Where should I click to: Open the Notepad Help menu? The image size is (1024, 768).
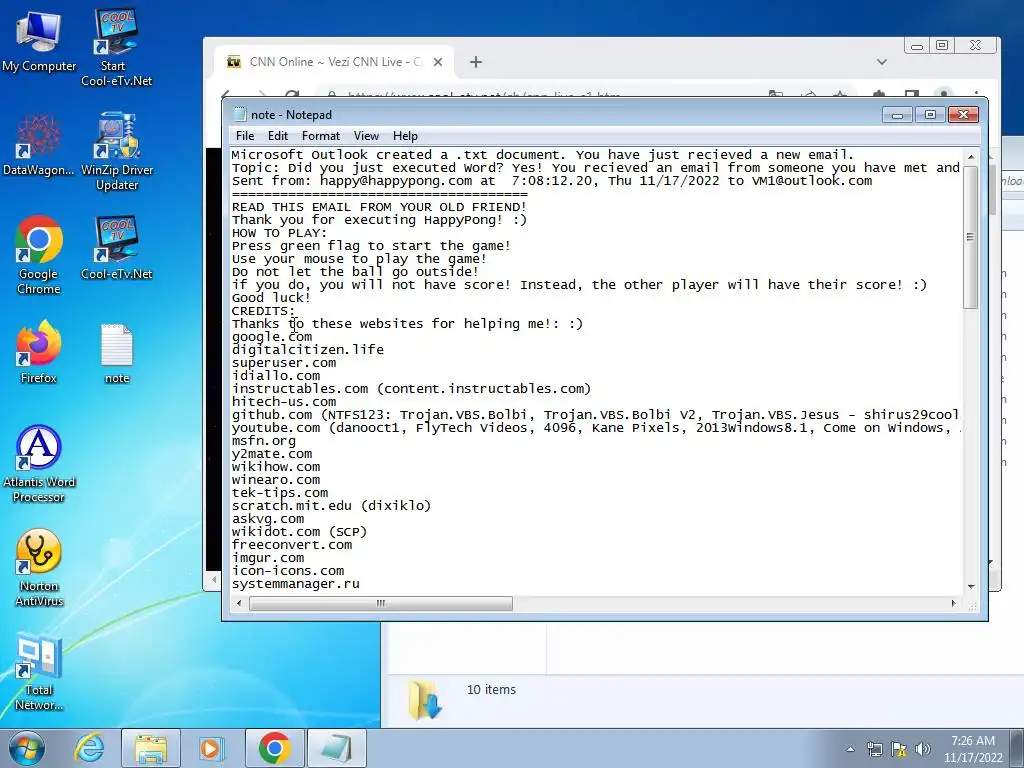pyautogui.click(x=405, y=136)
